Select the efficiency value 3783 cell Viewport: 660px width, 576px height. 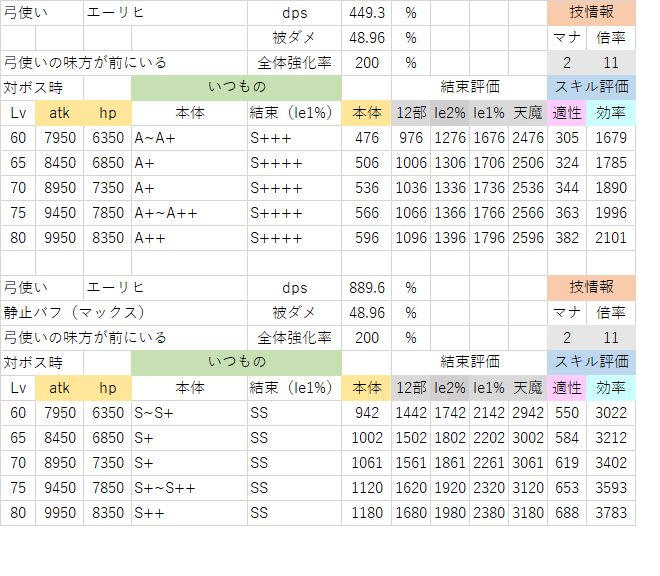tap(610, 513)
